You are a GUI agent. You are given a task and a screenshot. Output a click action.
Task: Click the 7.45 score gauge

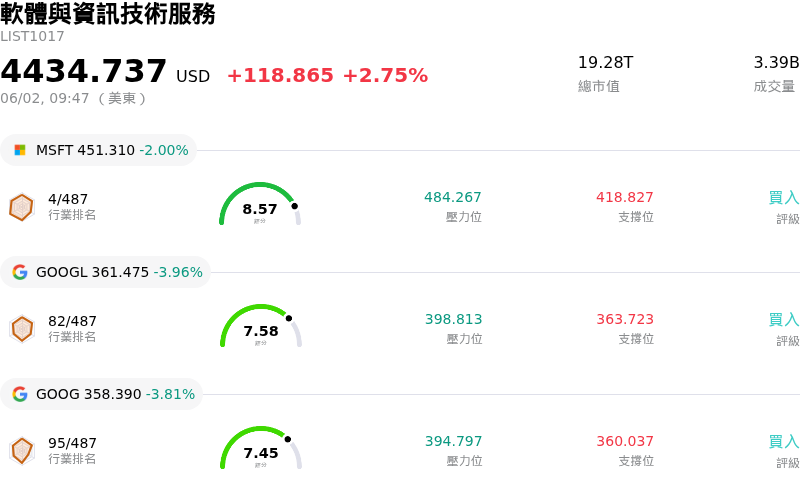(x=261, y=448)
